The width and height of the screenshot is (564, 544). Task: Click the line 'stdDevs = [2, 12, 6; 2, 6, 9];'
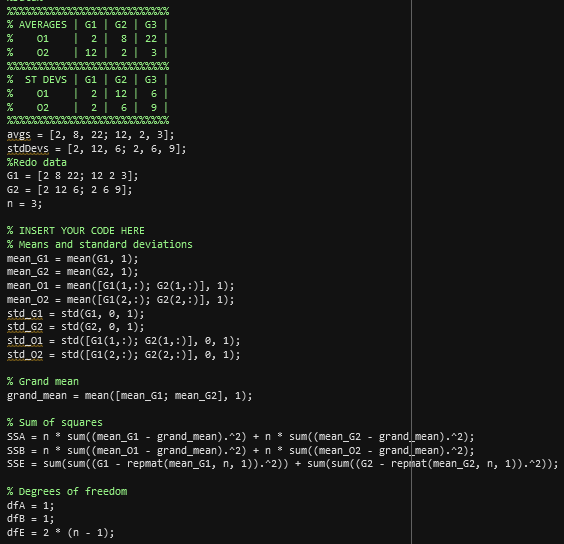pos(97,149)
